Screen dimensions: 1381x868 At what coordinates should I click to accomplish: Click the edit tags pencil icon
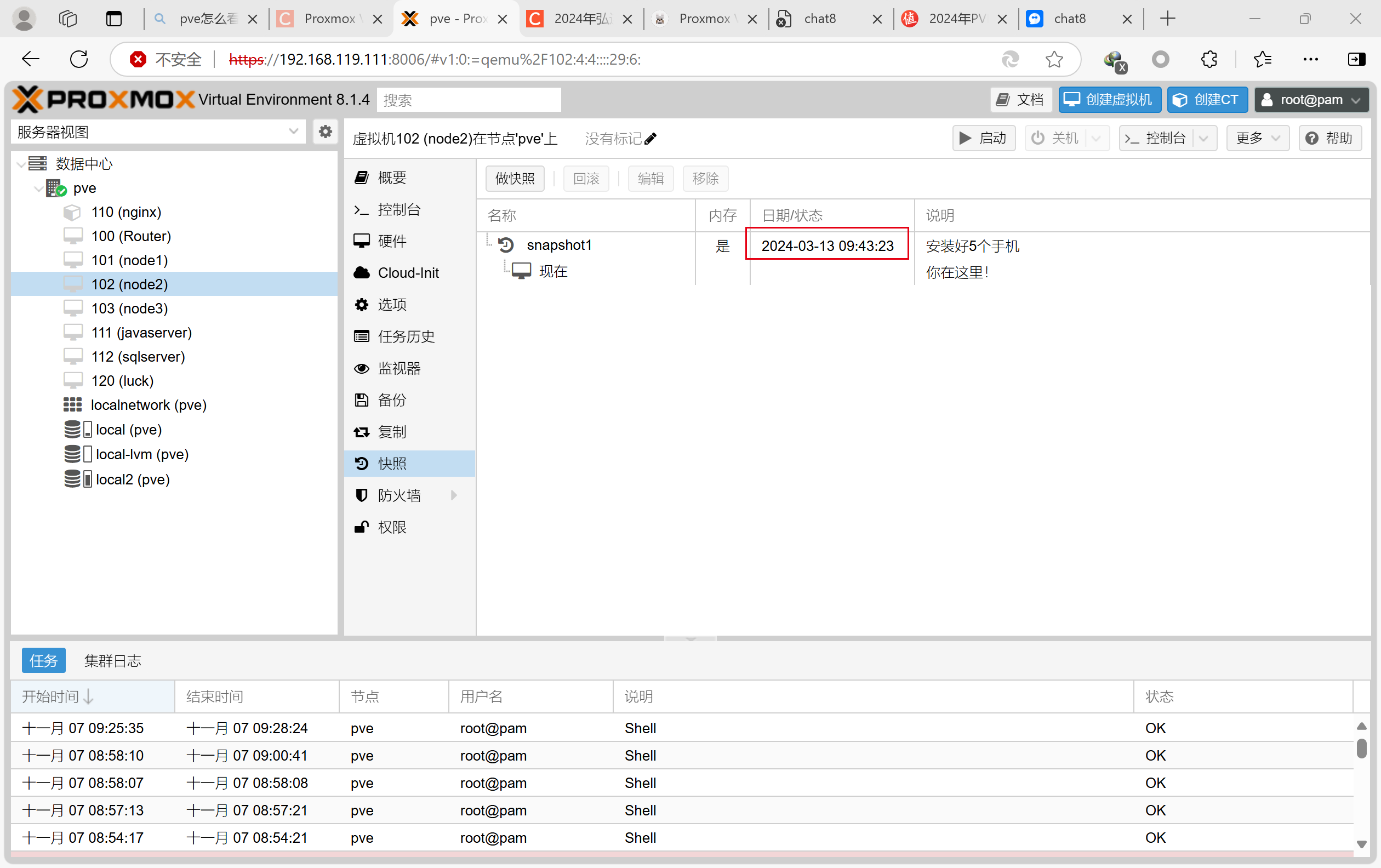pos(650,139)
